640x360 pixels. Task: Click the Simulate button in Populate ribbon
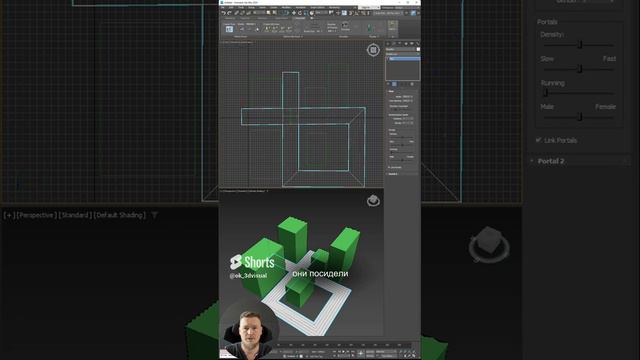[x=345, y=27]
